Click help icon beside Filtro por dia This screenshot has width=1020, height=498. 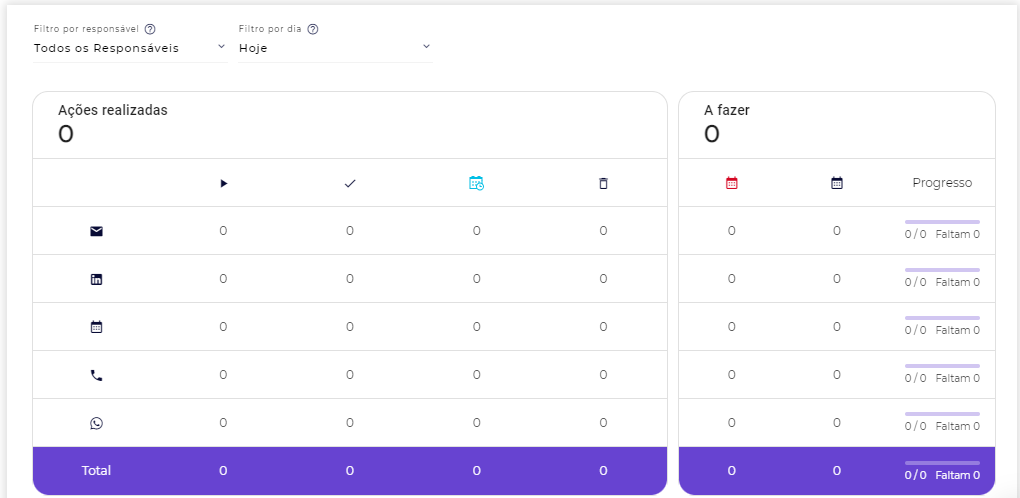[313, 29]
